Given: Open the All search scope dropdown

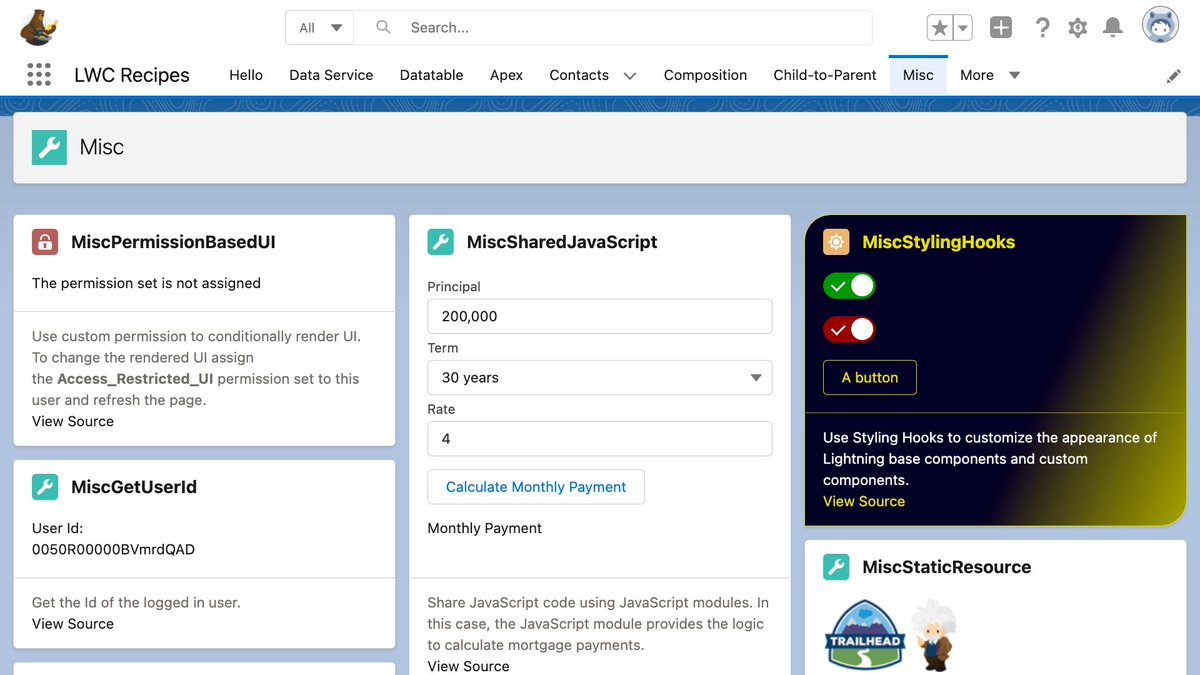Looking at the screenshot, I should coord(320,28).
